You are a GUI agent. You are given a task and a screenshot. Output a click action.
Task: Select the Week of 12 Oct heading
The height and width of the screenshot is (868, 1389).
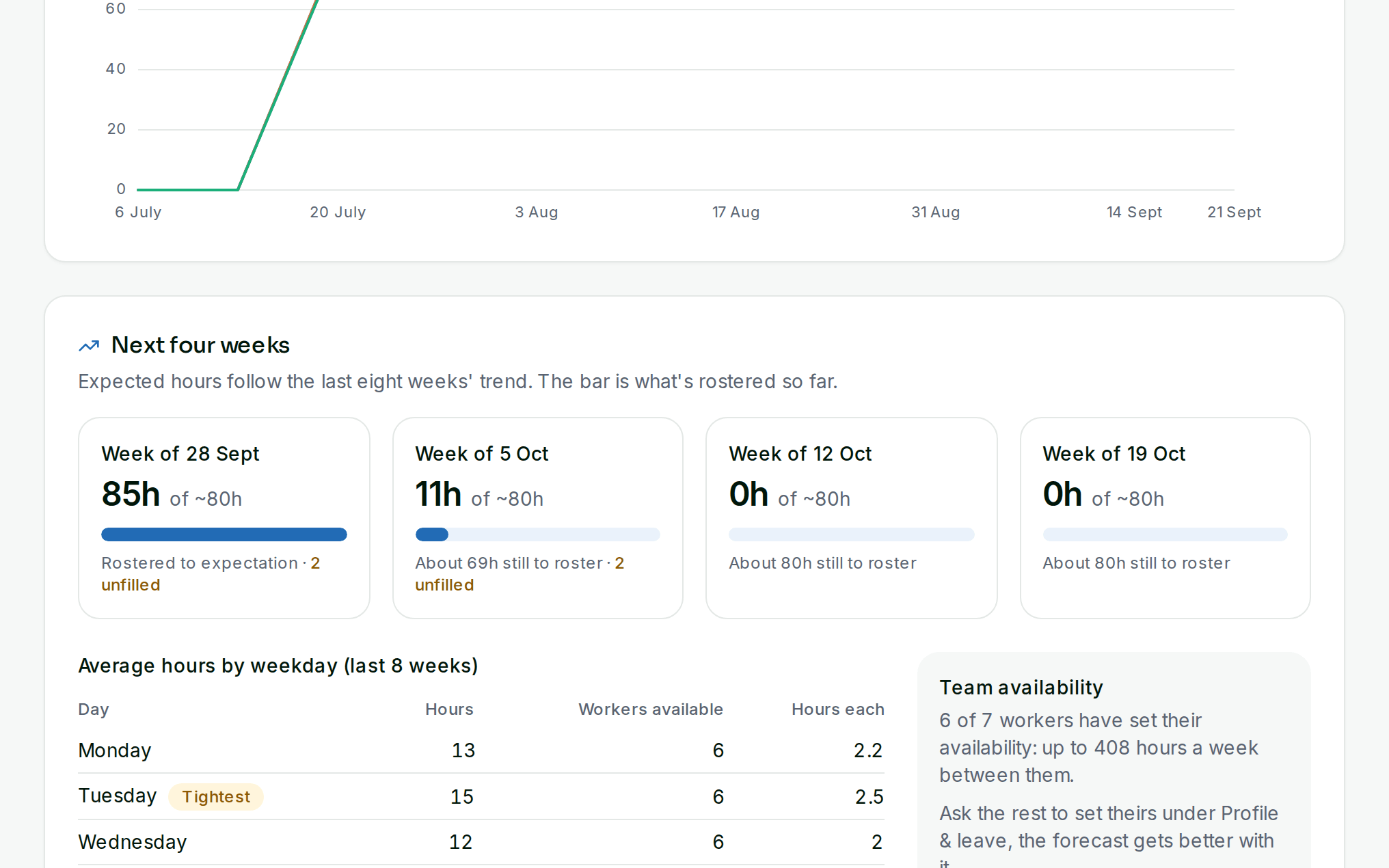[x=800, y=454]
